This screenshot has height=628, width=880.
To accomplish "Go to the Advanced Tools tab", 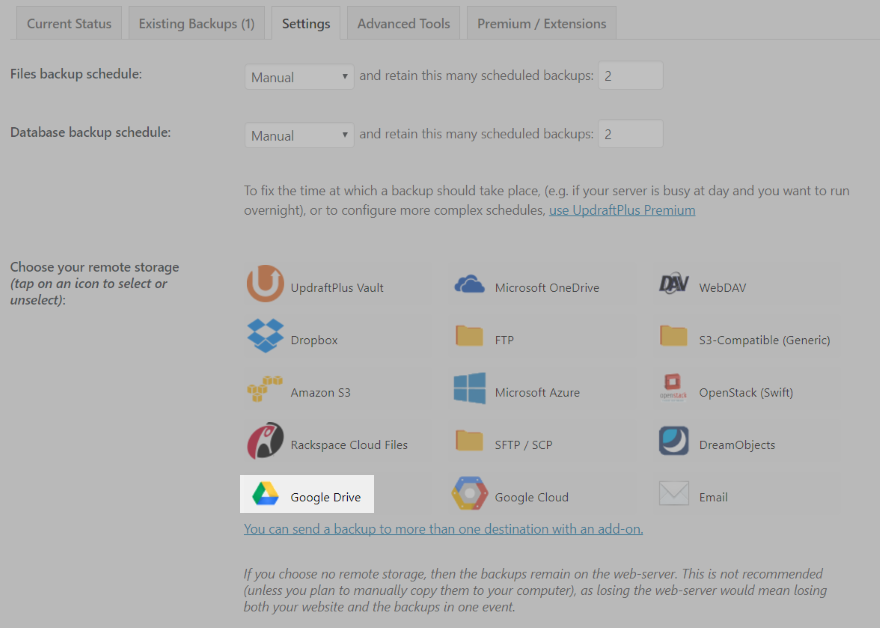I will point(404,24).
